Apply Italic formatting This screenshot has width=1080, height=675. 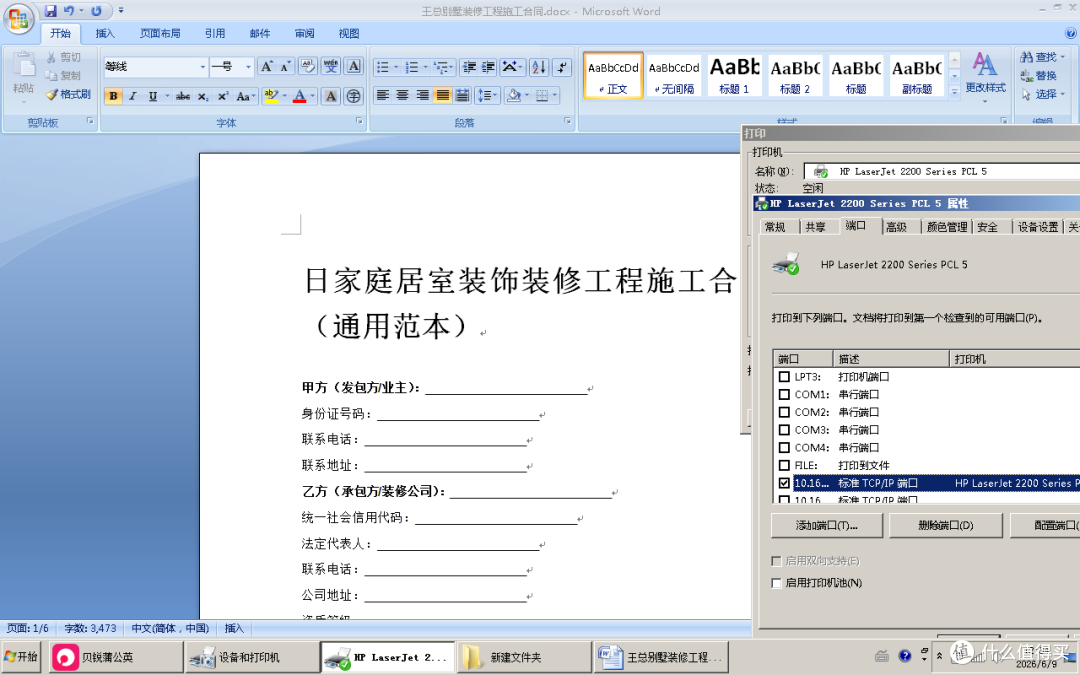coord(132,96)
